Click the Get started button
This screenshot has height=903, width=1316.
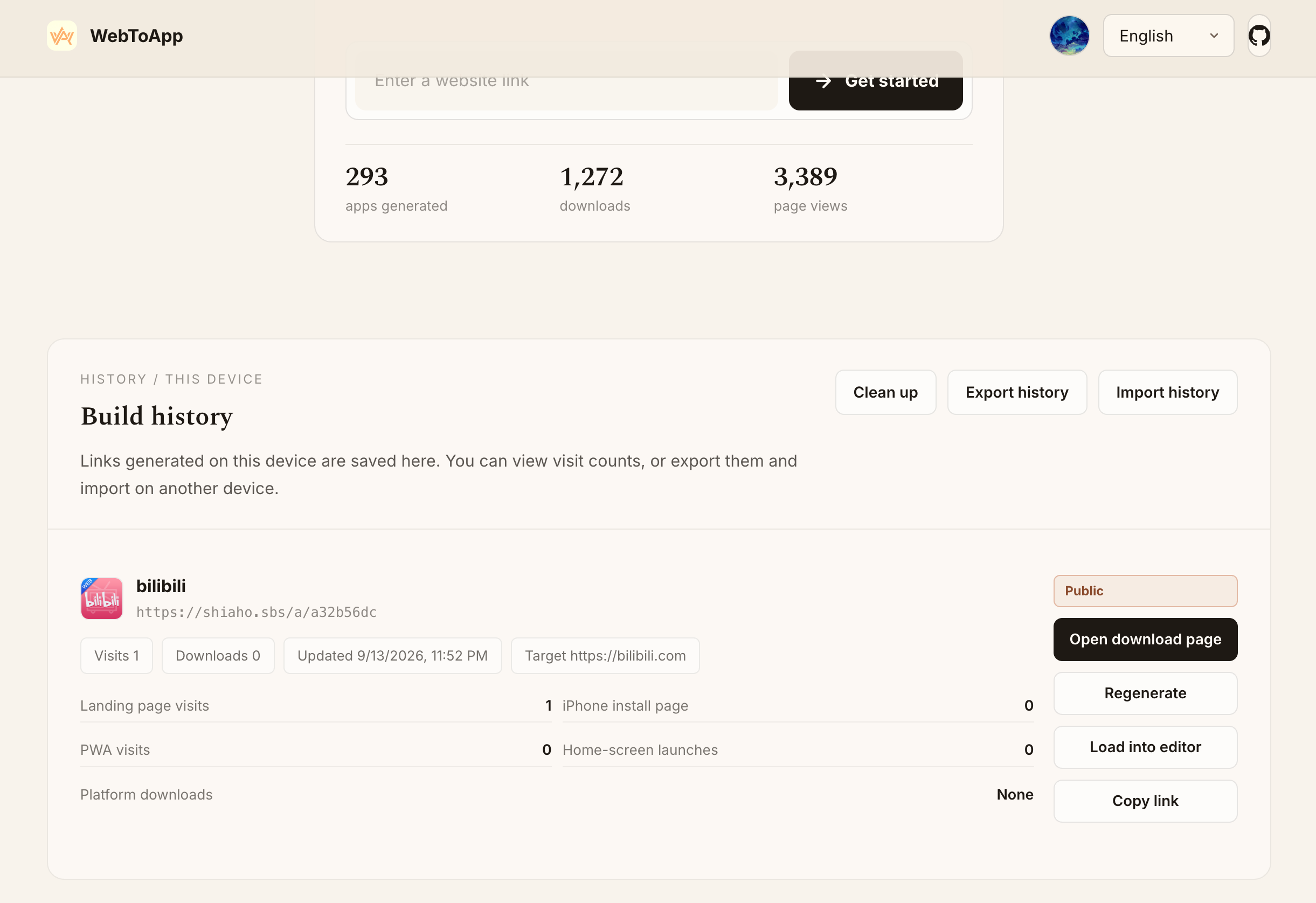[875, 81]
